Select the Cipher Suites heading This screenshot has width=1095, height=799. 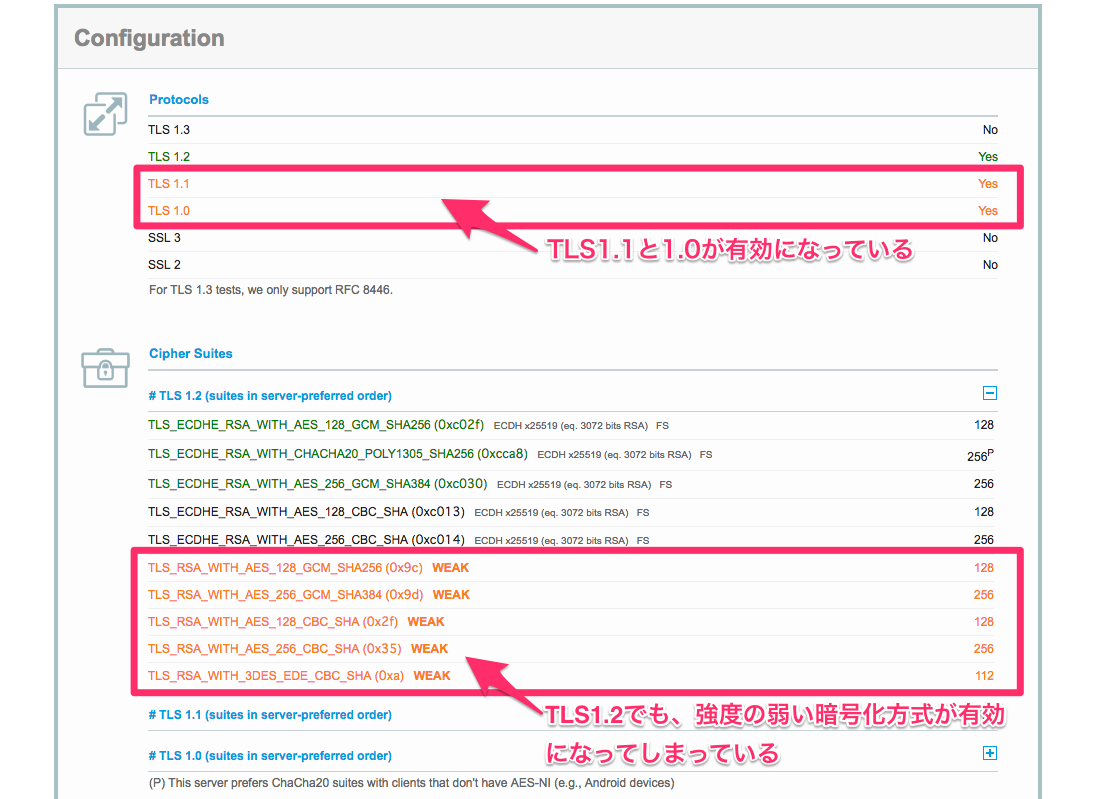coord(190,354)
